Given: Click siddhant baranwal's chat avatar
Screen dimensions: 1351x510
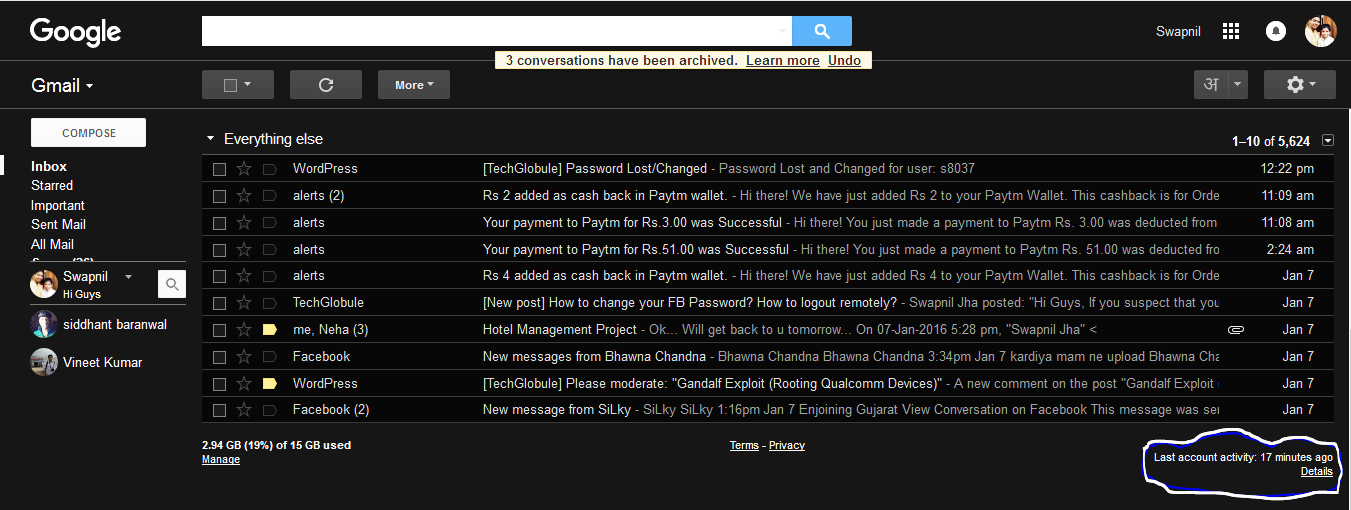Looking at the screenshot, I should tap(44, 324).
